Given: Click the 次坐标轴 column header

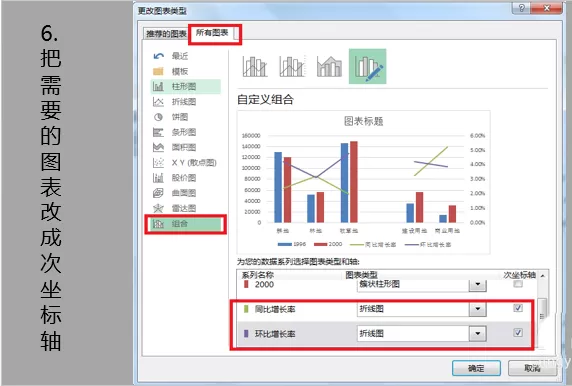Looking at the screenshot, I should click(x=520, y=275).
